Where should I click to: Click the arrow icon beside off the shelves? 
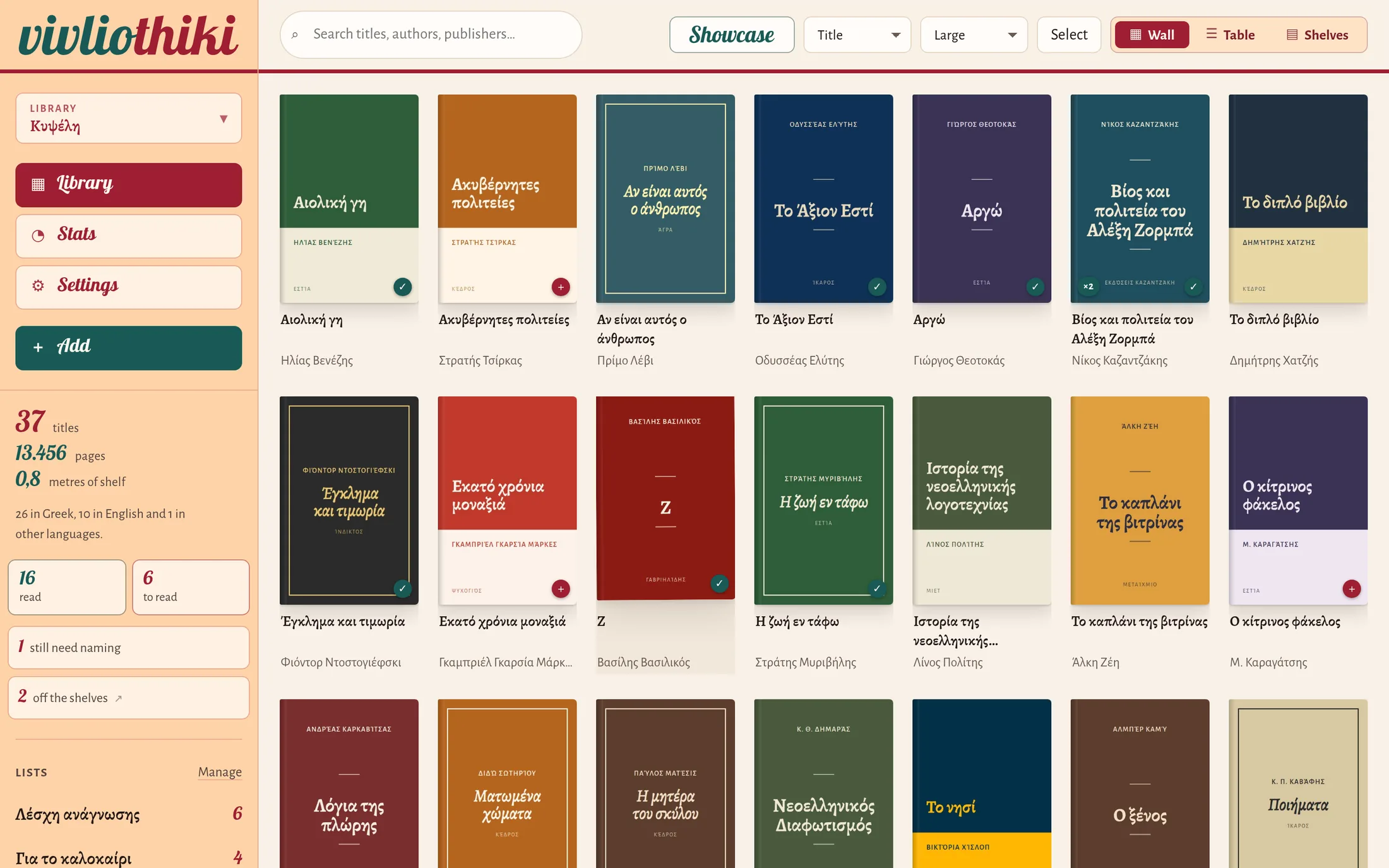pos(118,698)
